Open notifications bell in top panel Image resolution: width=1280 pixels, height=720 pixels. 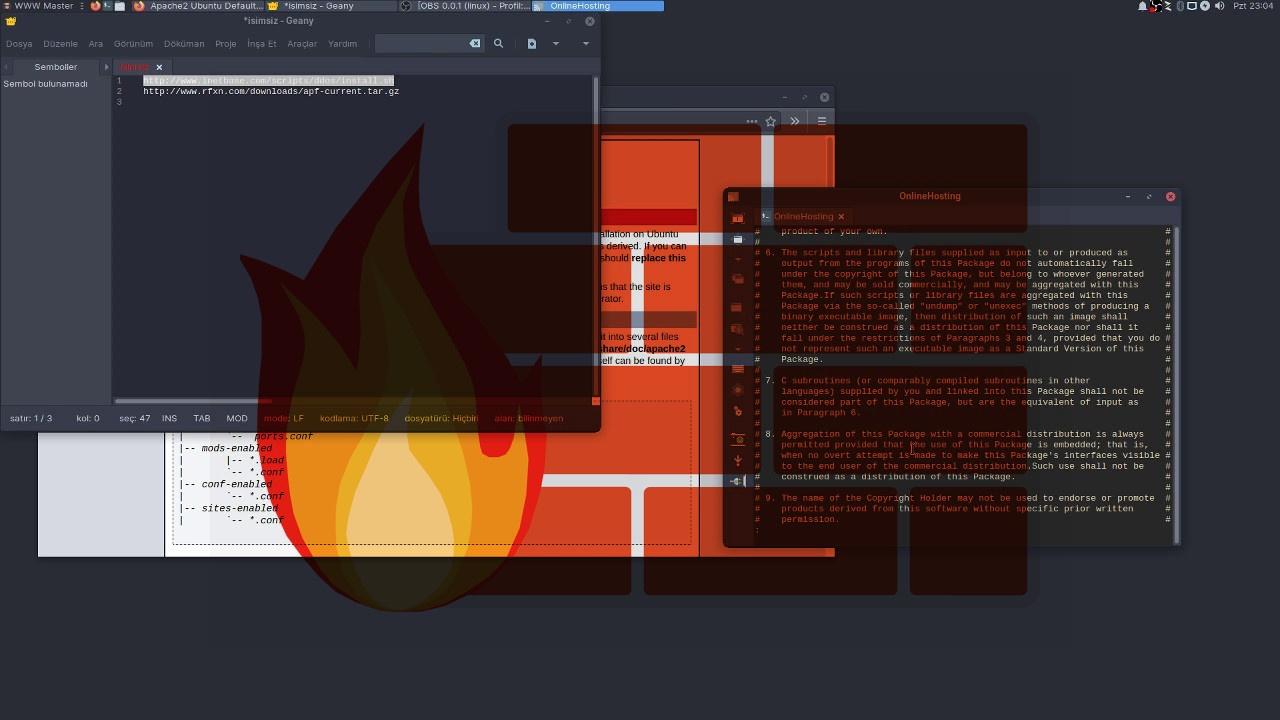tap(1142, 6)
